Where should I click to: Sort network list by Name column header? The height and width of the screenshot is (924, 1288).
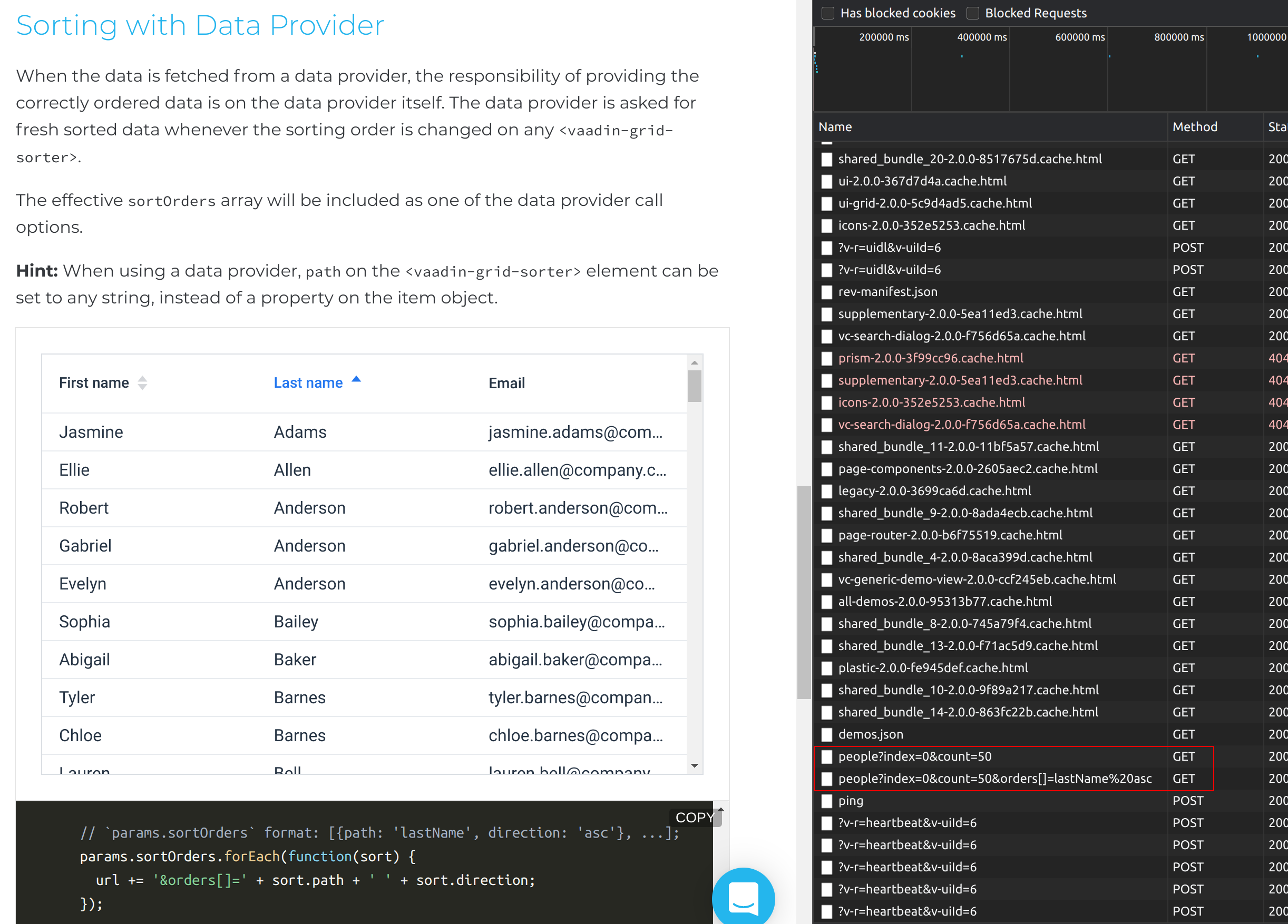click(x=835, y=126)
